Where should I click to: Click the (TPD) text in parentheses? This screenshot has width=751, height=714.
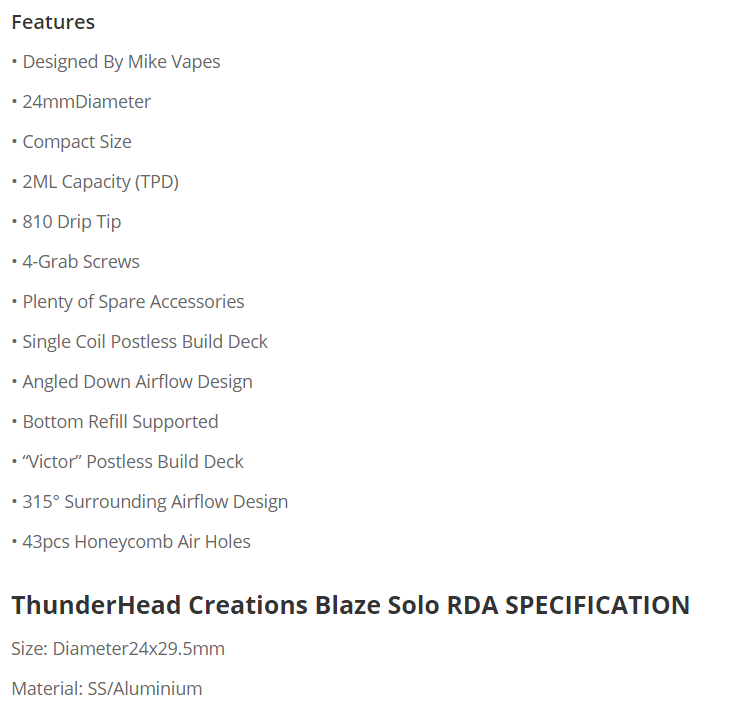(x=157, y=182)
